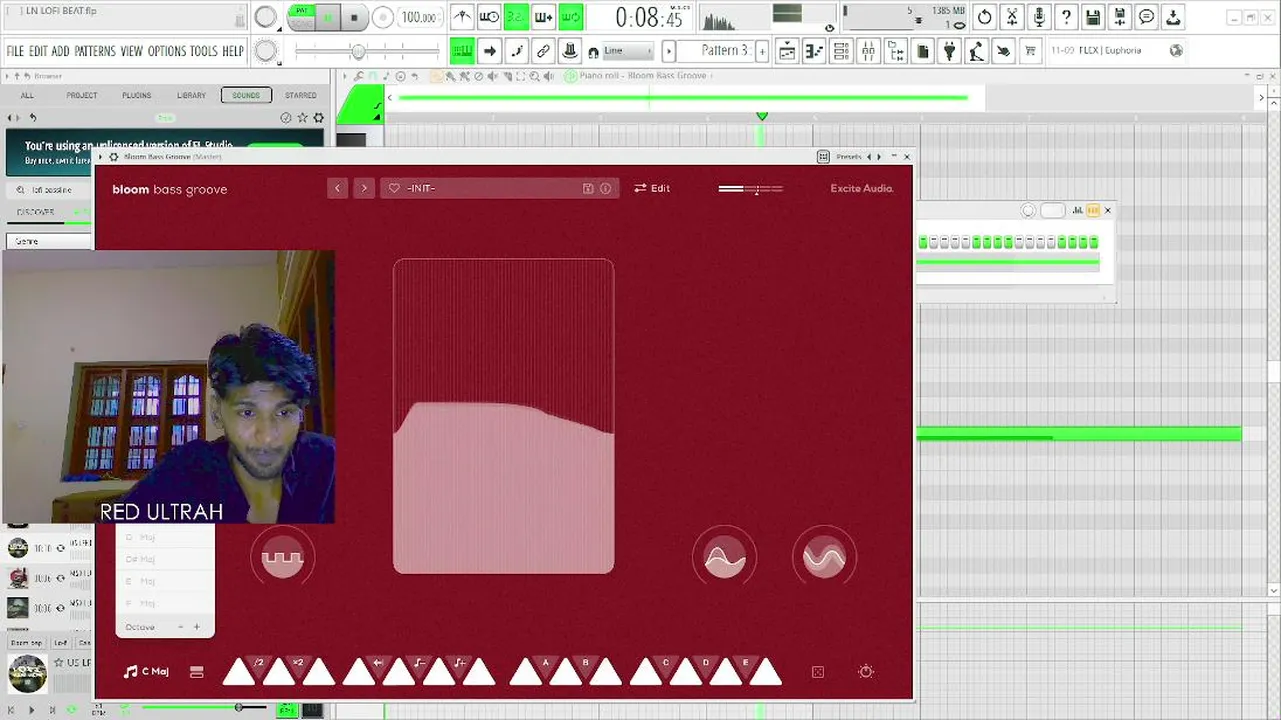Click the square-wave round control in Bloom
The image size is (1281, 720).
(282, 558)
